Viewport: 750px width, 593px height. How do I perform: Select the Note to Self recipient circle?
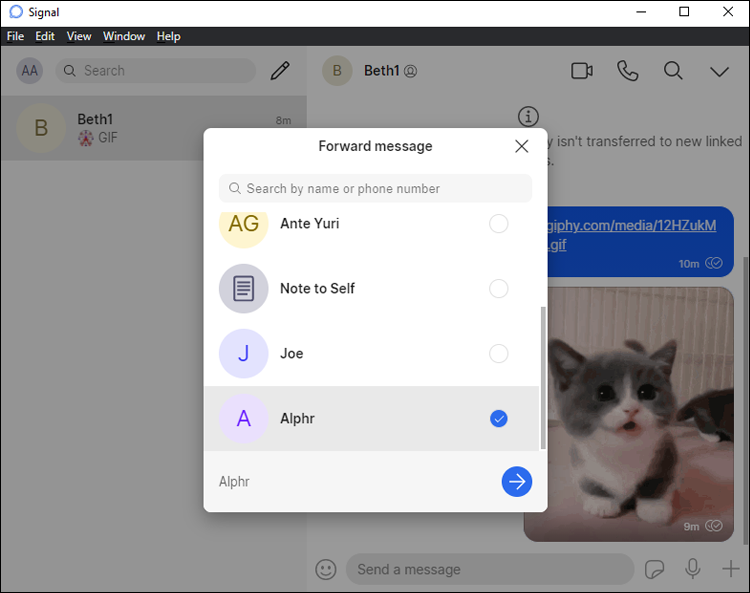[x=498, y=289]
